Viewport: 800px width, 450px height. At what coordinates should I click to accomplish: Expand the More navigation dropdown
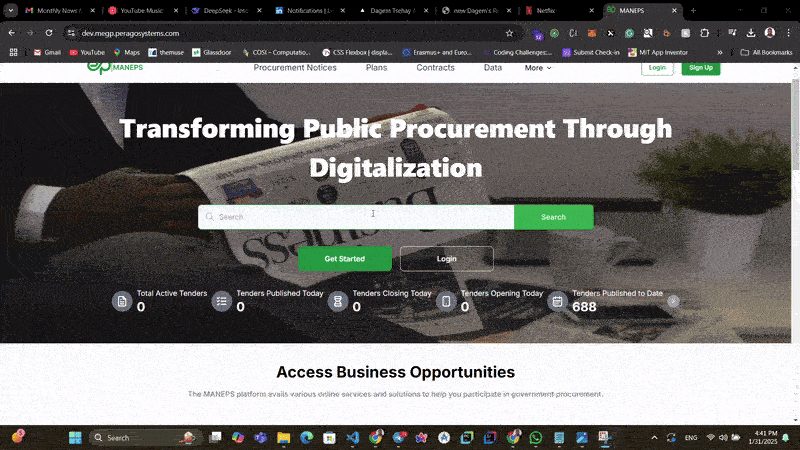click(x=538, y=68)
